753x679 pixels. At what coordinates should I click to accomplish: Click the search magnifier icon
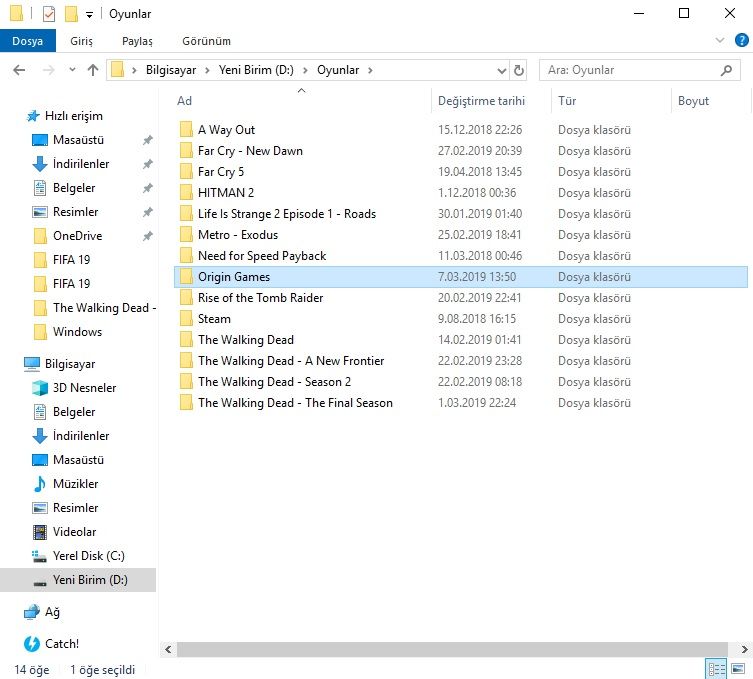pos(727,71)
